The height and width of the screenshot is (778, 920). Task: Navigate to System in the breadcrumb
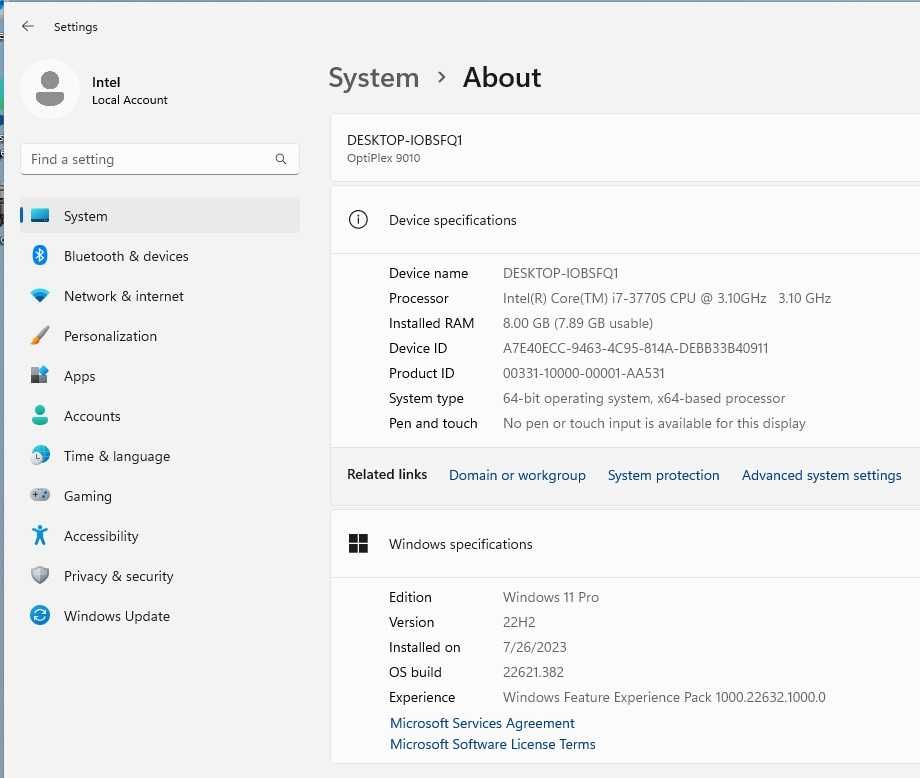[x=374, y=78]
